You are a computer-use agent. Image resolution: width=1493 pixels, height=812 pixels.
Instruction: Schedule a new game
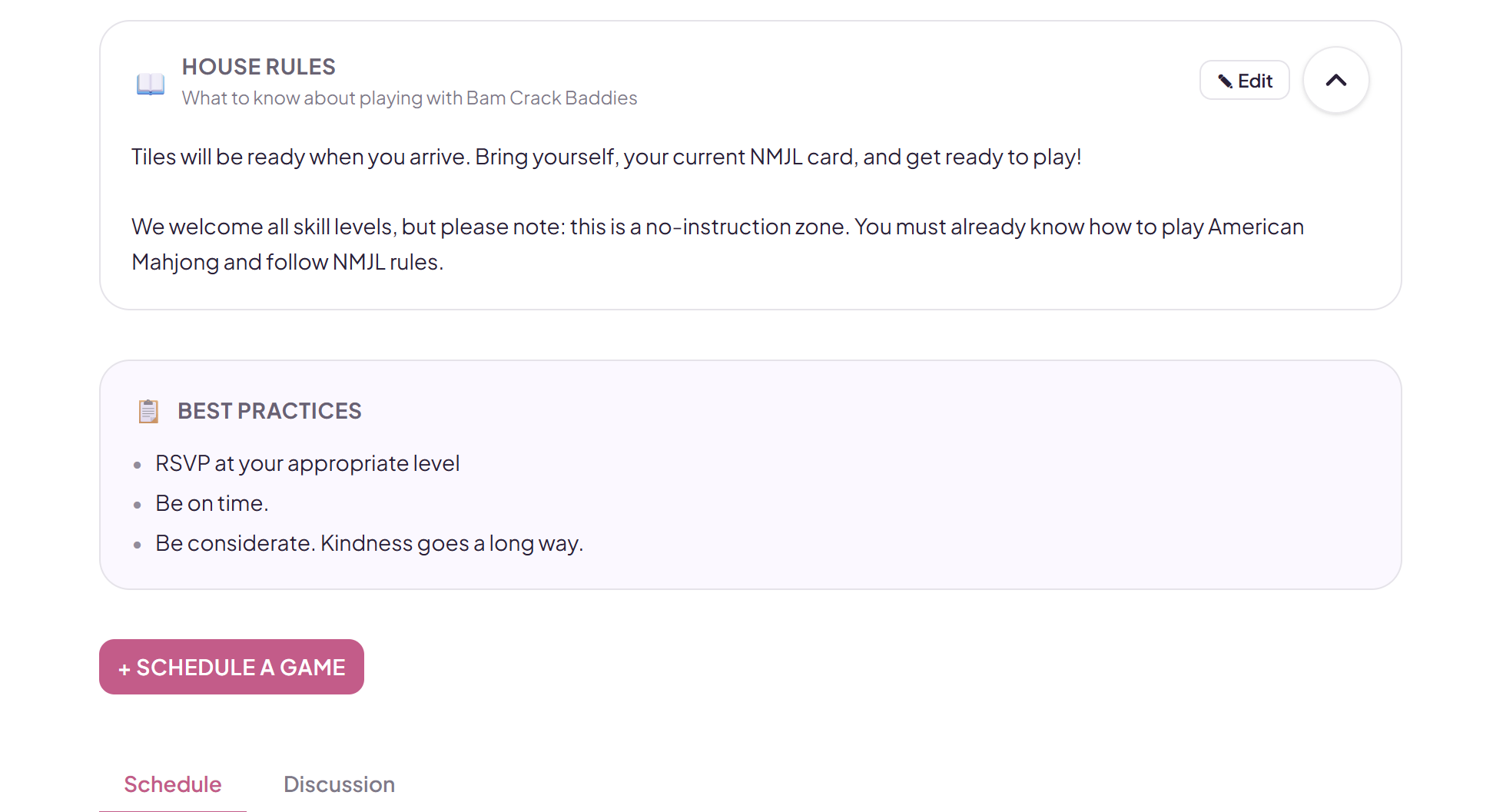(x=231, y=667)
